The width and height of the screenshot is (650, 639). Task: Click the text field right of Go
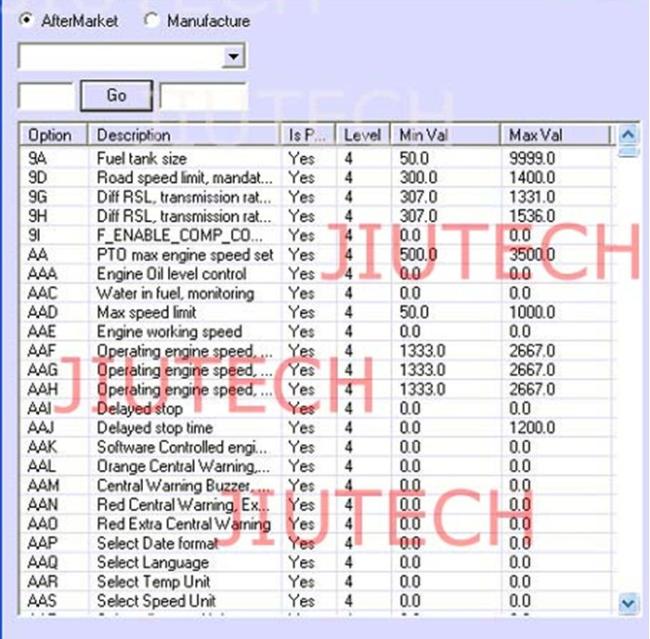203,96
